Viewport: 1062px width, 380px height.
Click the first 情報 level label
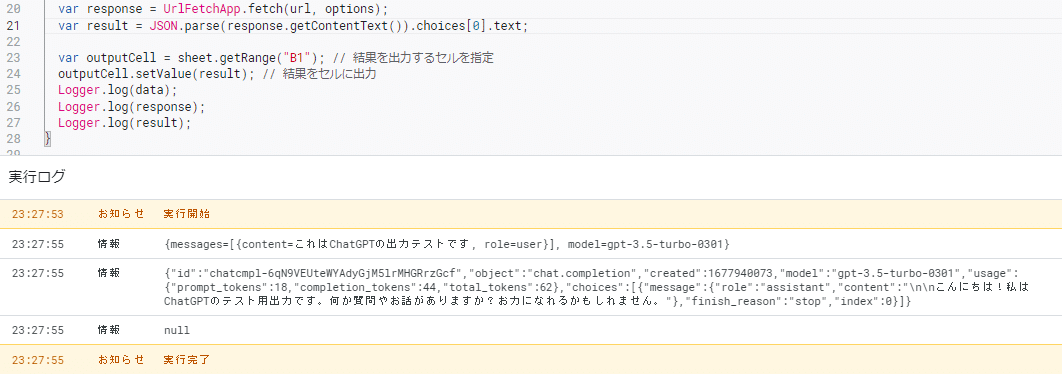(x=109, y=244)
